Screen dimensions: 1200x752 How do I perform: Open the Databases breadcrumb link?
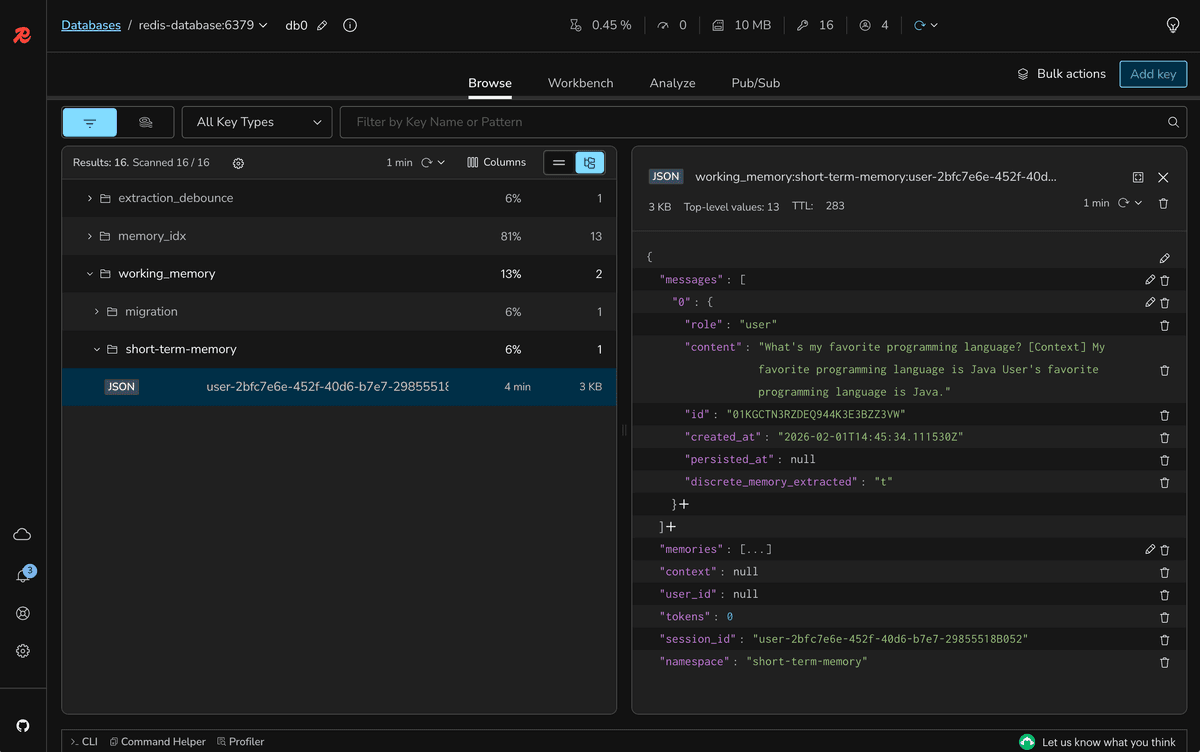(x=91, y=24)
